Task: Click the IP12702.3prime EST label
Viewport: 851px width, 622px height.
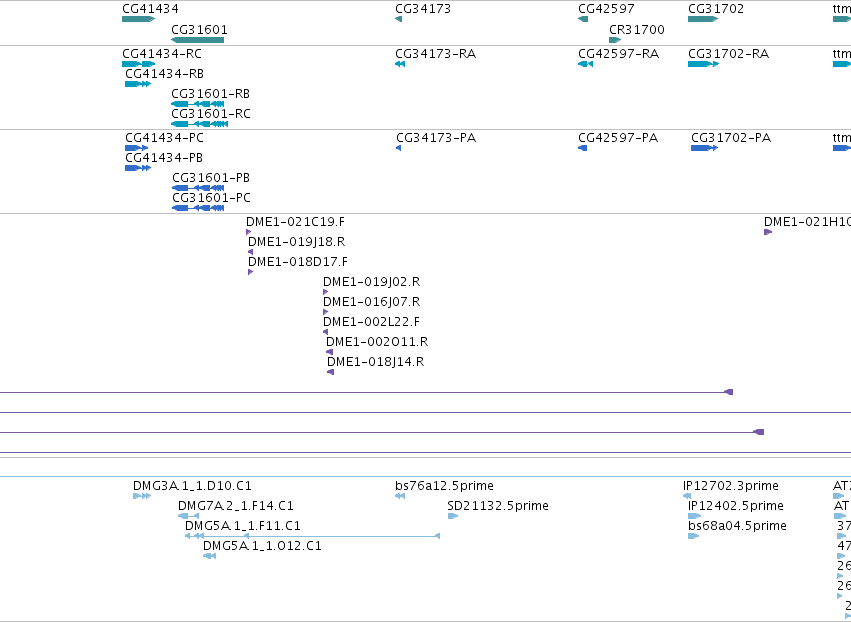Action: (731, 486)
